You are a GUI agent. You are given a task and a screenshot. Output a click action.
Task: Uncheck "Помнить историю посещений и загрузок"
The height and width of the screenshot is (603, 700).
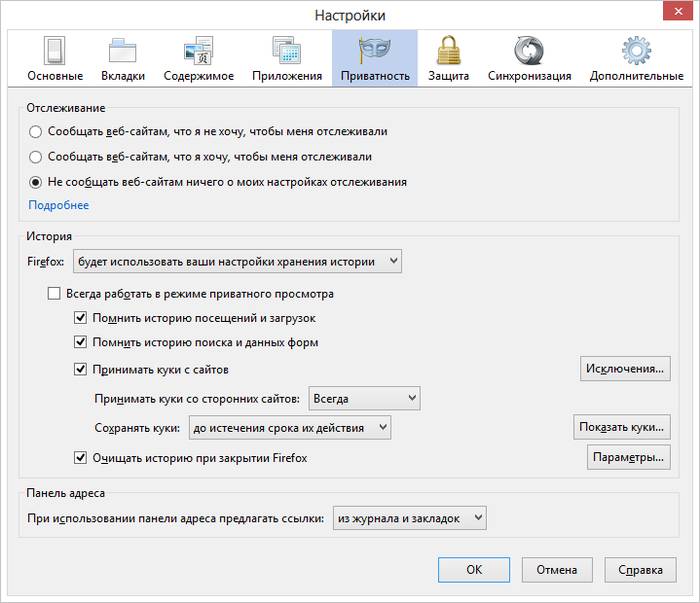[x=81, y=318]
